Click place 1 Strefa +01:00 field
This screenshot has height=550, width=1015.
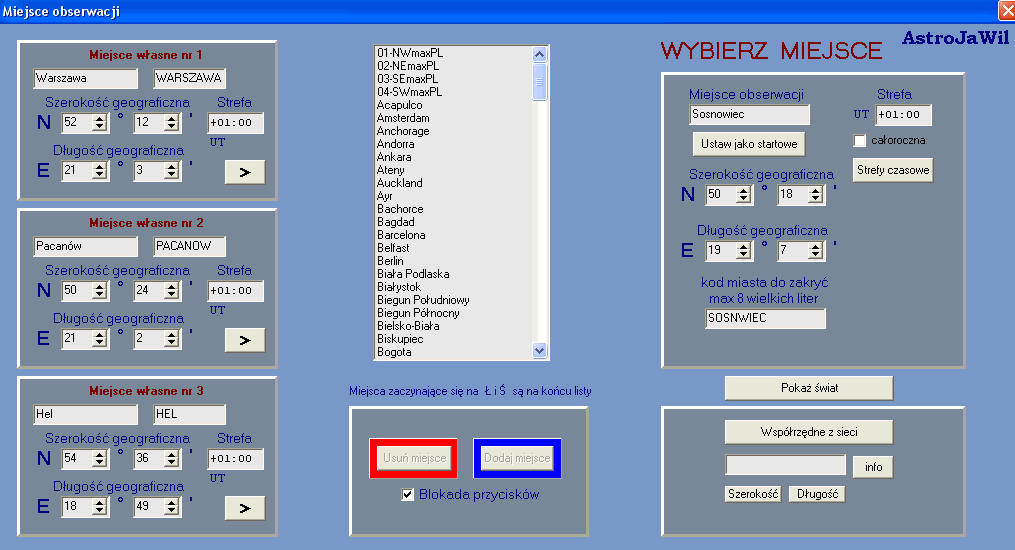[x=236, y=123]
